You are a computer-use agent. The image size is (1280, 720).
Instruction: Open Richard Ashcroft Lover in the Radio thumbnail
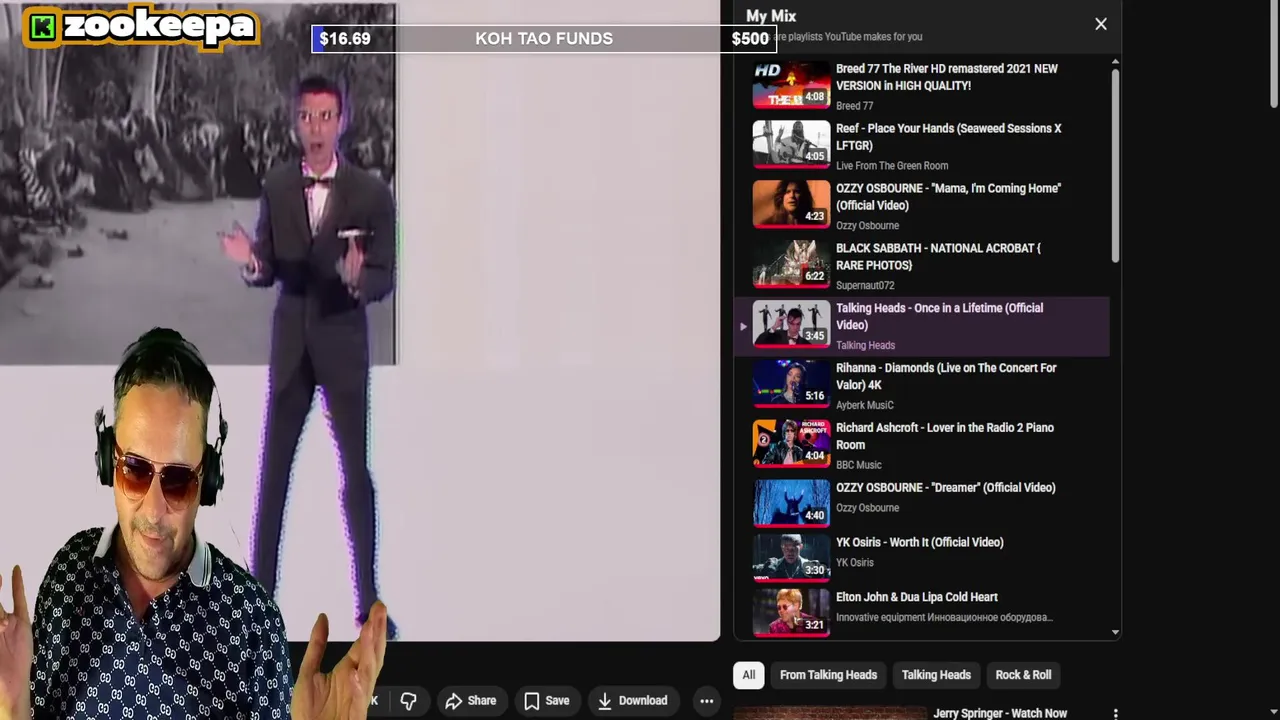pos(791,444)
